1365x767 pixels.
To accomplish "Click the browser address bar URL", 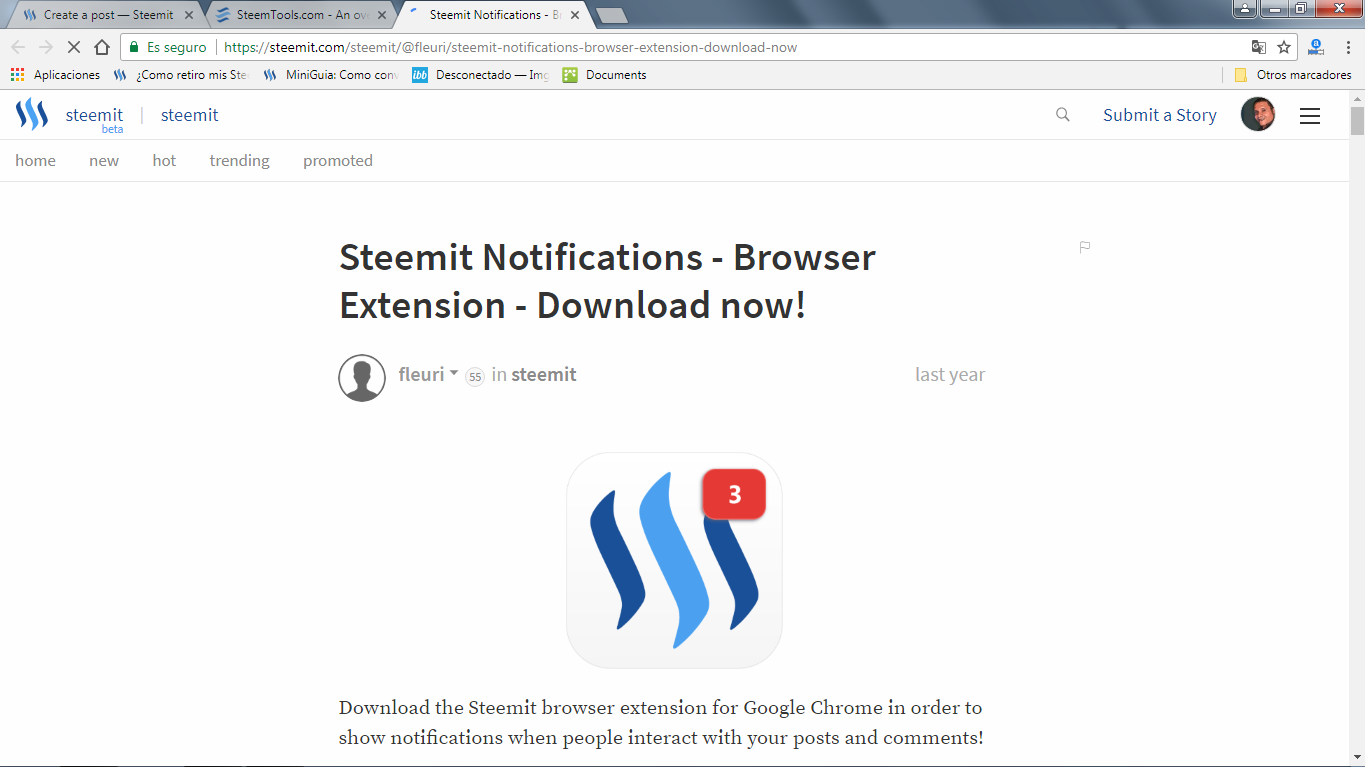I will pyautogui.click(x=511, y=47).
